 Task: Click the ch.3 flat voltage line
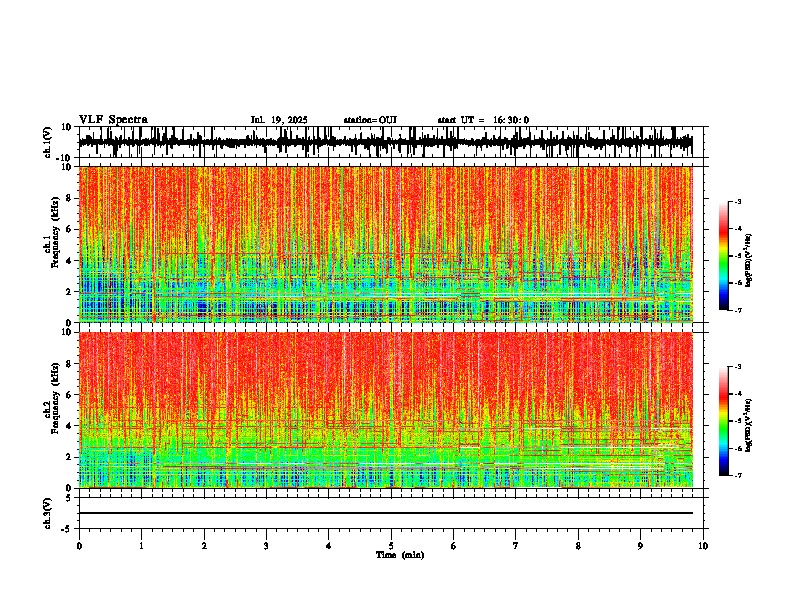tap(385, 513)
